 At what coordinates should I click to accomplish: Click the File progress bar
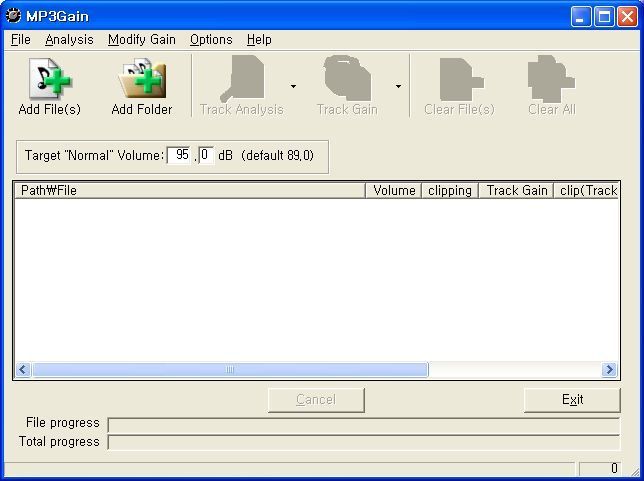pyautogui.click(x=363, y=425)
